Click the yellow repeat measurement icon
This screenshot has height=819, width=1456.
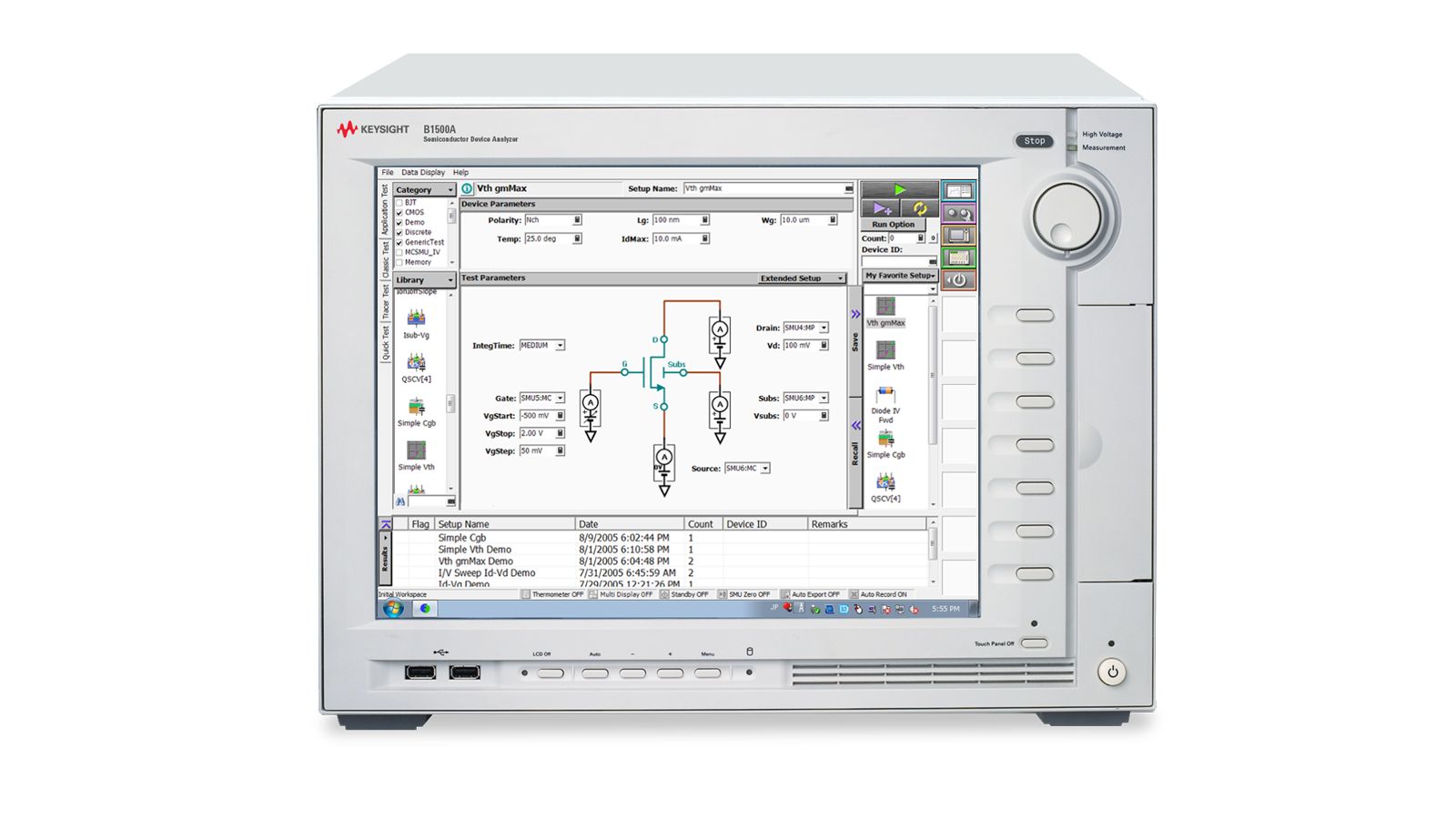coord(919,208)
